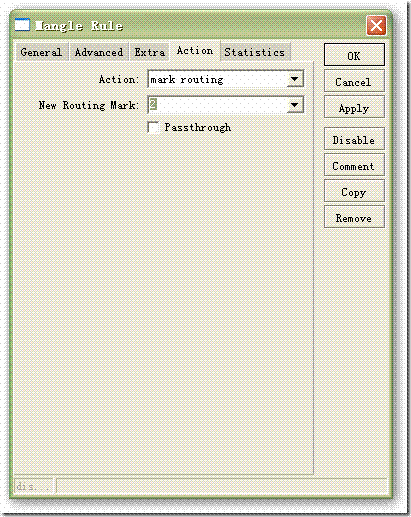
Task: Click the Action tab
Action: tap(195, 51)
